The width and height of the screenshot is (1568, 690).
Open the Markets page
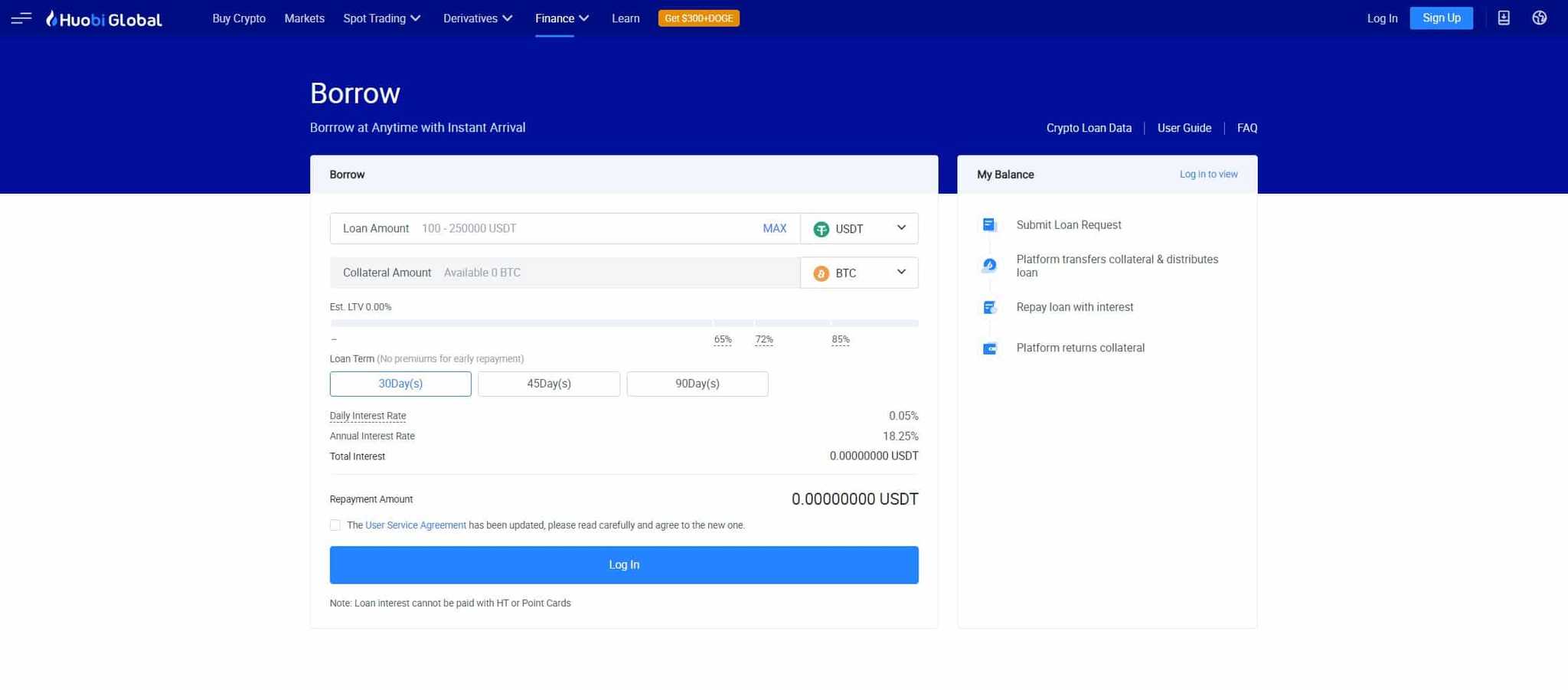304,18
